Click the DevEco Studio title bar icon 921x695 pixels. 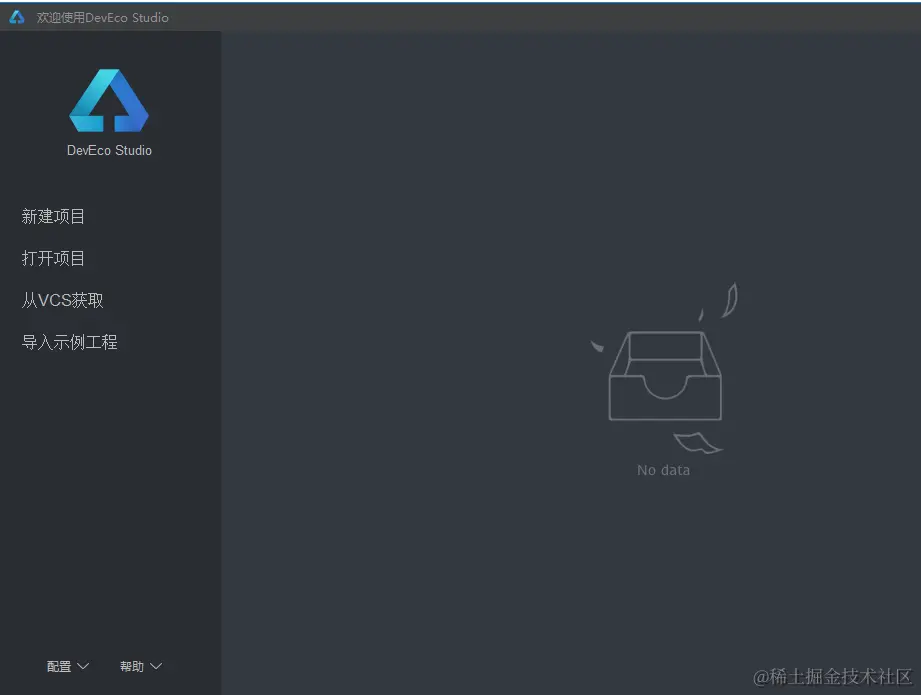(x=17, y=17)
